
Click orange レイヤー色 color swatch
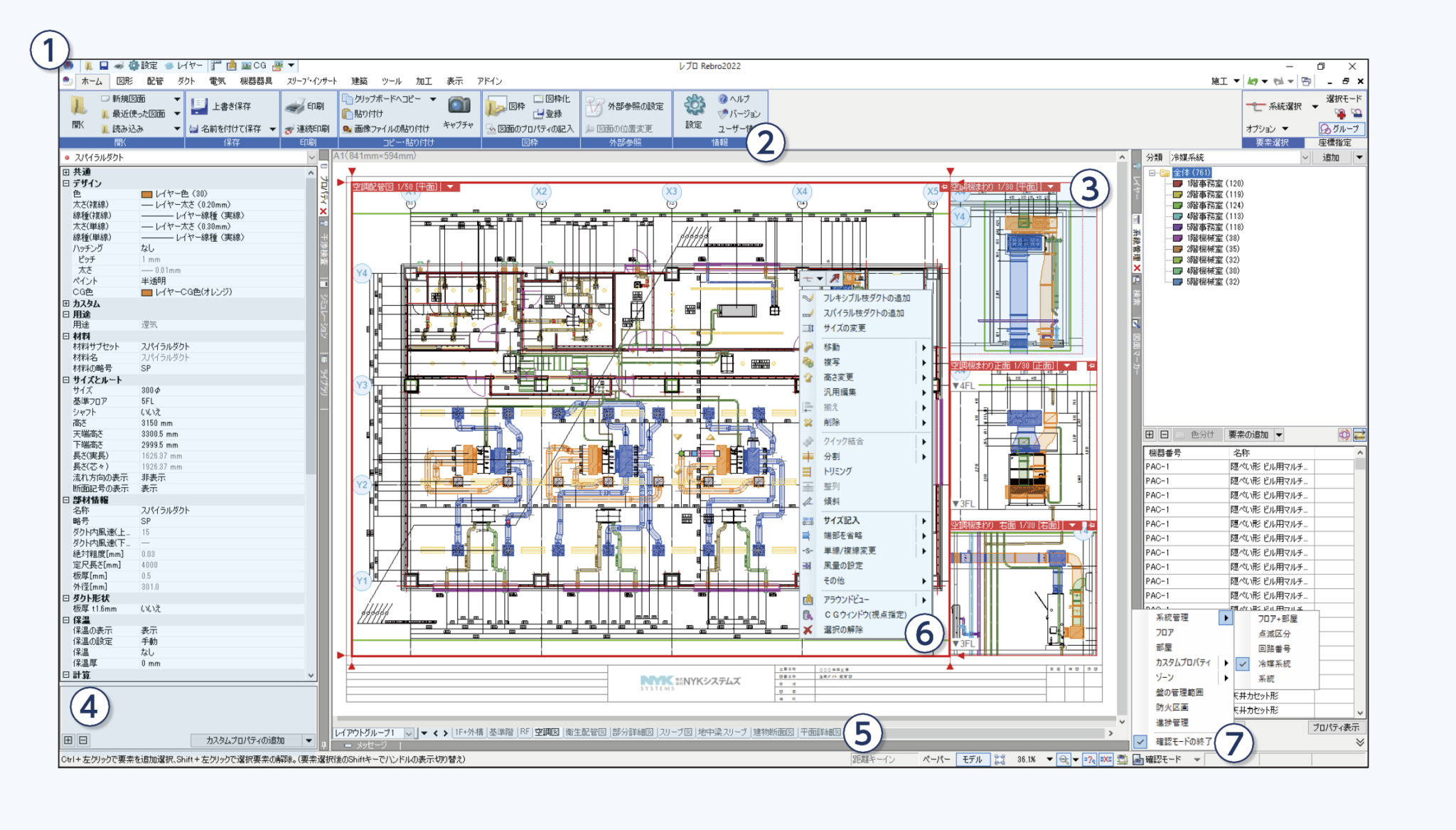tap(146, 194)
